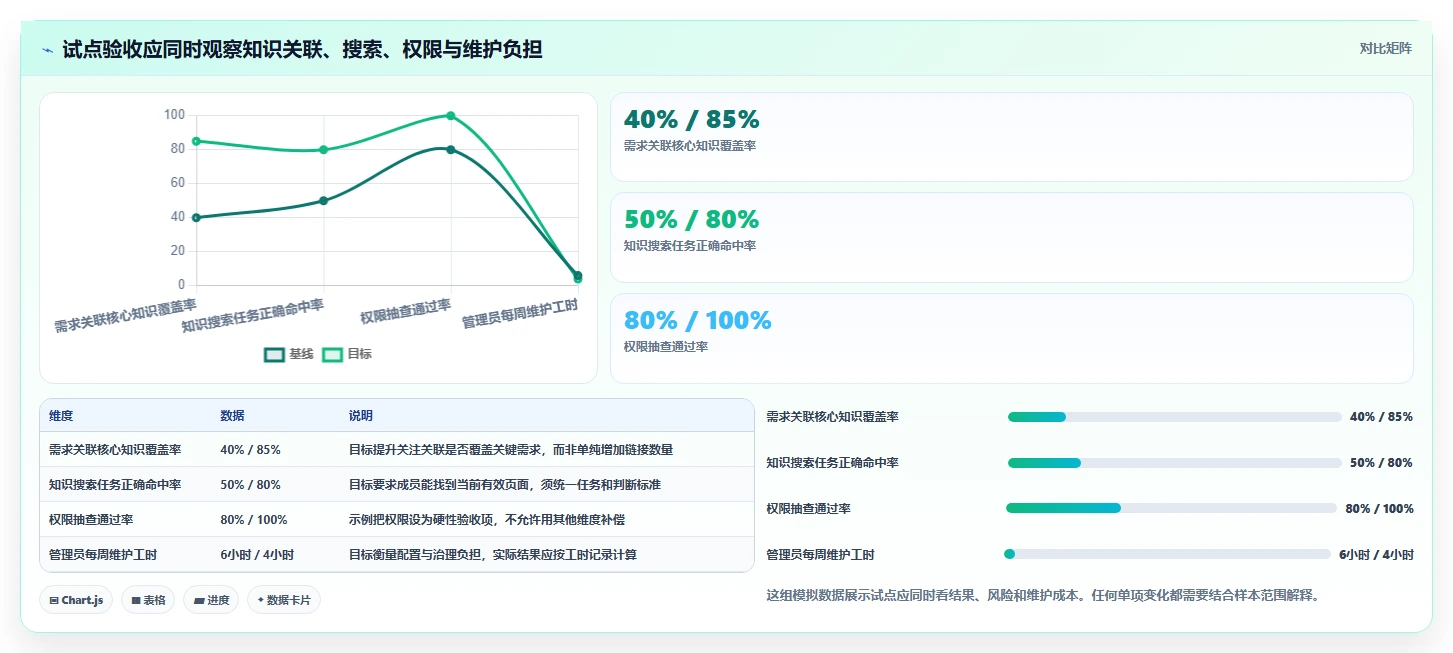Open the 50% / 80% data card

click(x=1012, y=237)
